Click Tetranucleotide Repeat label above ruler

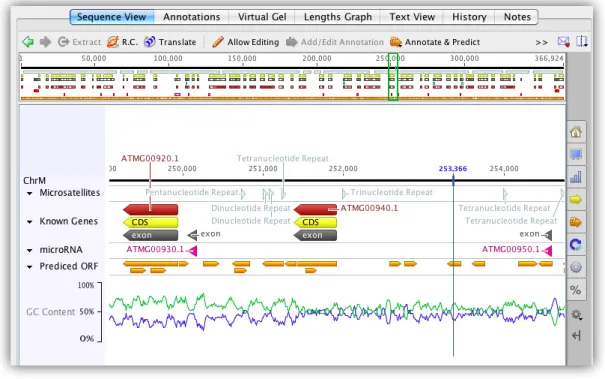282,158
